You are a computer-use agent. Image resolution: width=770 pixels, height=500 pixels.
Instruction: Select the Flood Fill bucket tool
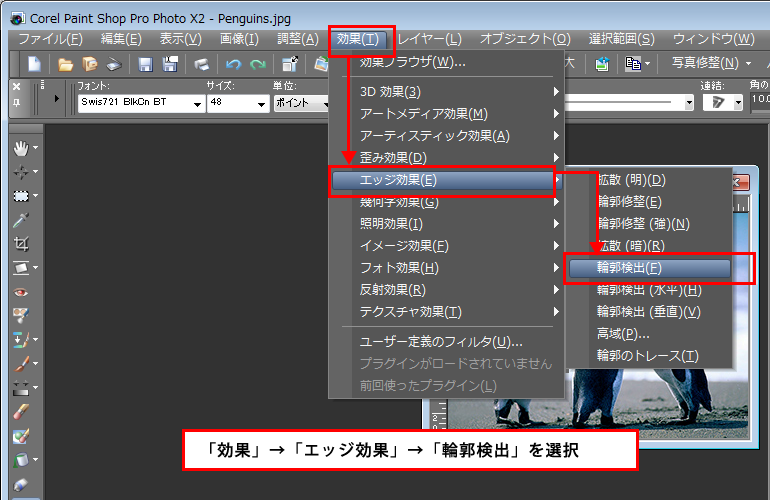point(21,460)
